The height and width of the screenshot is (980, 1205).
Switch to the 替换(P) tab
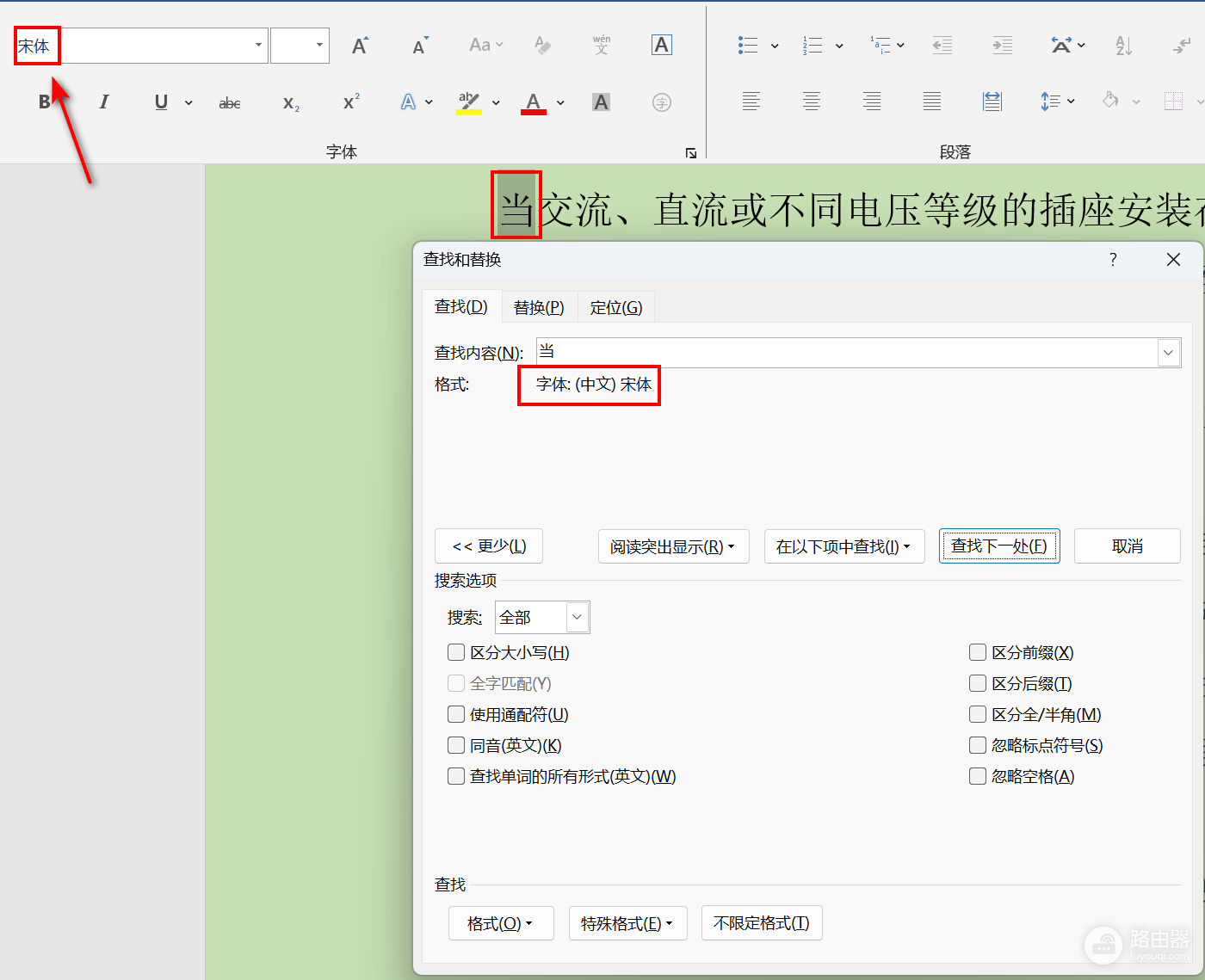[x=539, y=307]
